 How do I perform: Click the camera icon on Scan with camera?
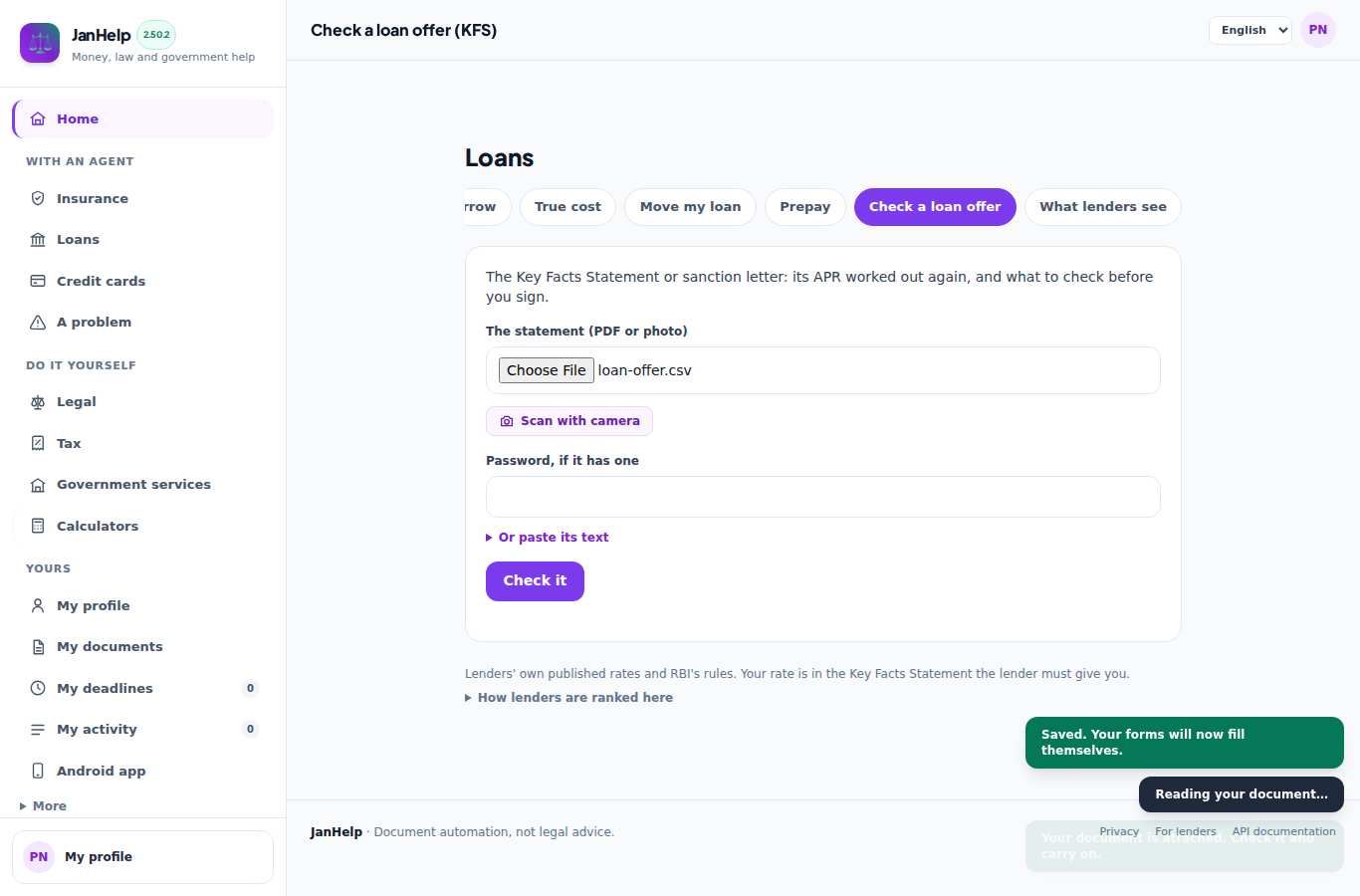(x=507, y=421)
